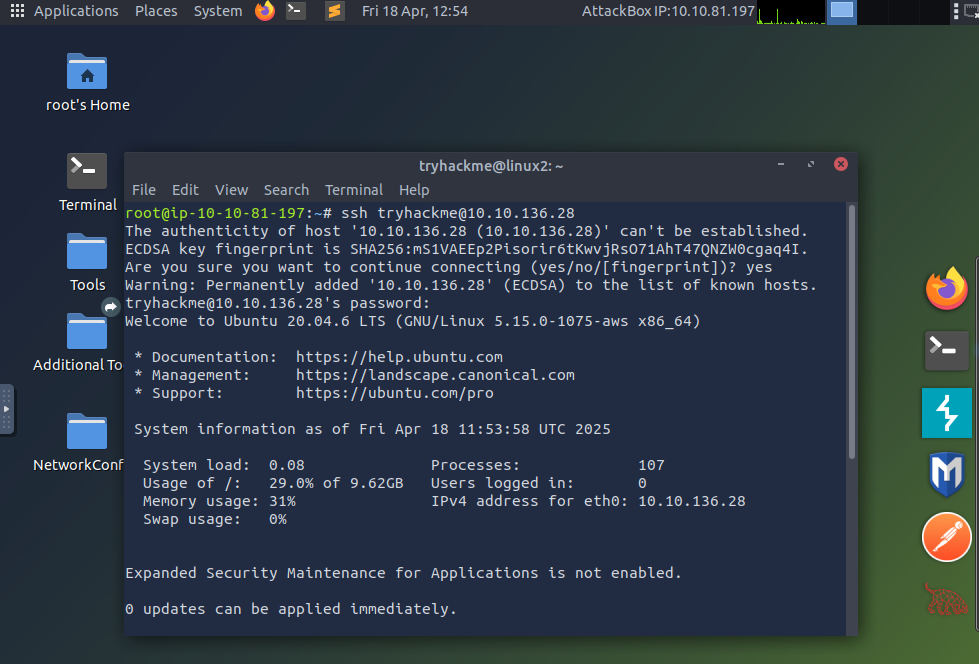Screen dimensions: 979x664
Task: Open Help menu in terminal window
Action: pyautogui.click(x=414, y=190)
